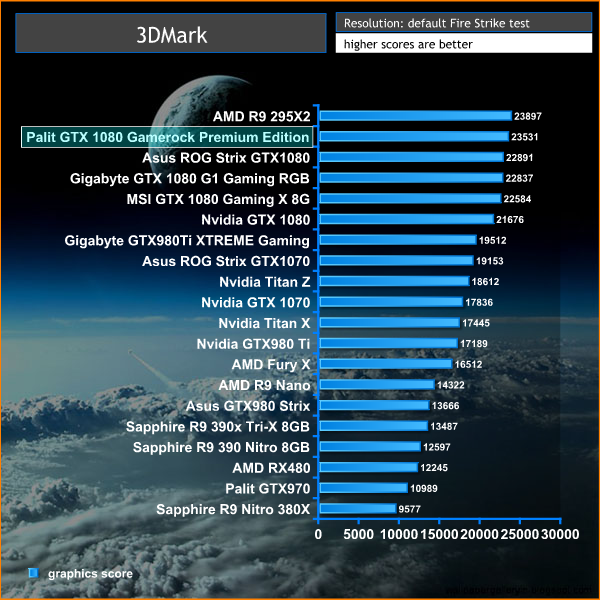The width and height of the screenshot is (600, 600).
Task: Click the score value 23897
Action: (x=528, y=116)
